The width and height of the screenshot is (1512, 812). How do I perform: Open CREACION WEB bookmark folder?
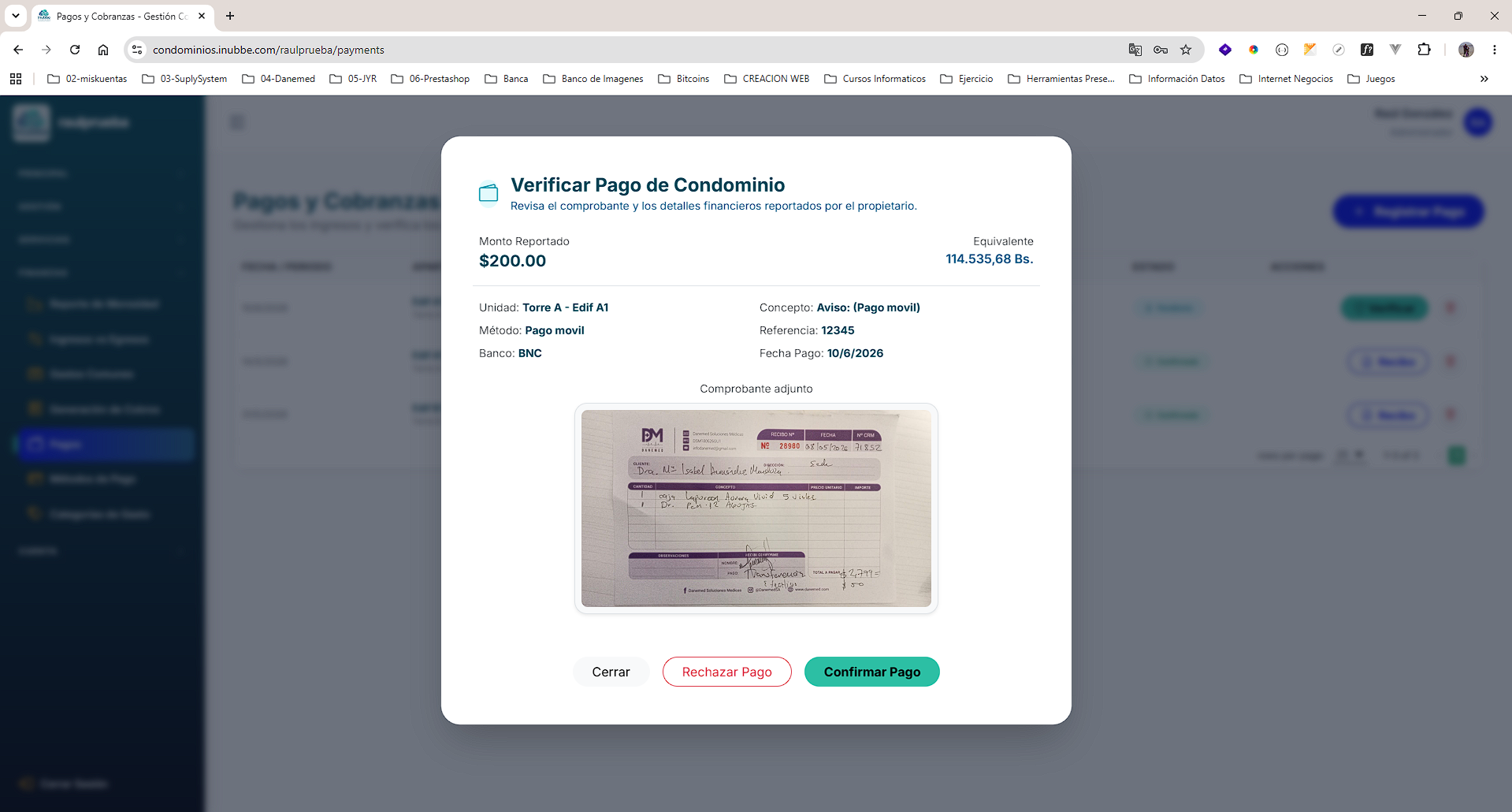[x=767, y=79]
